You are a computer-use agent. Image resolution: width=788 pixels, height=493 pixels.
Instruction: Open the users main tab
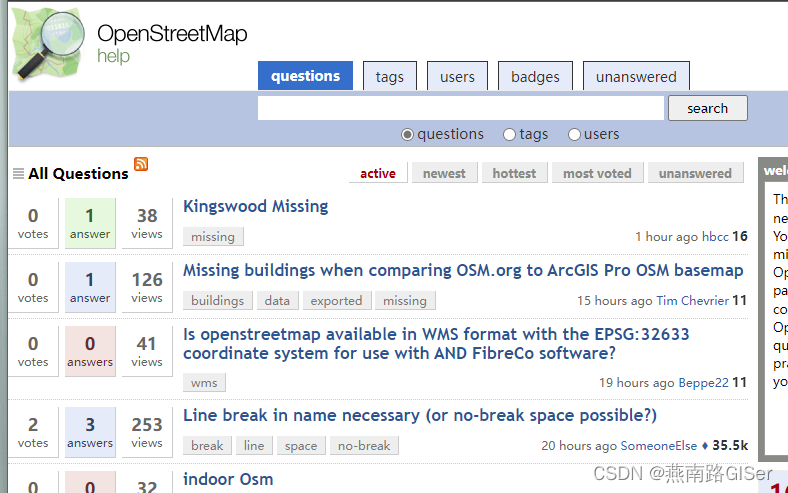click(457, 76)
